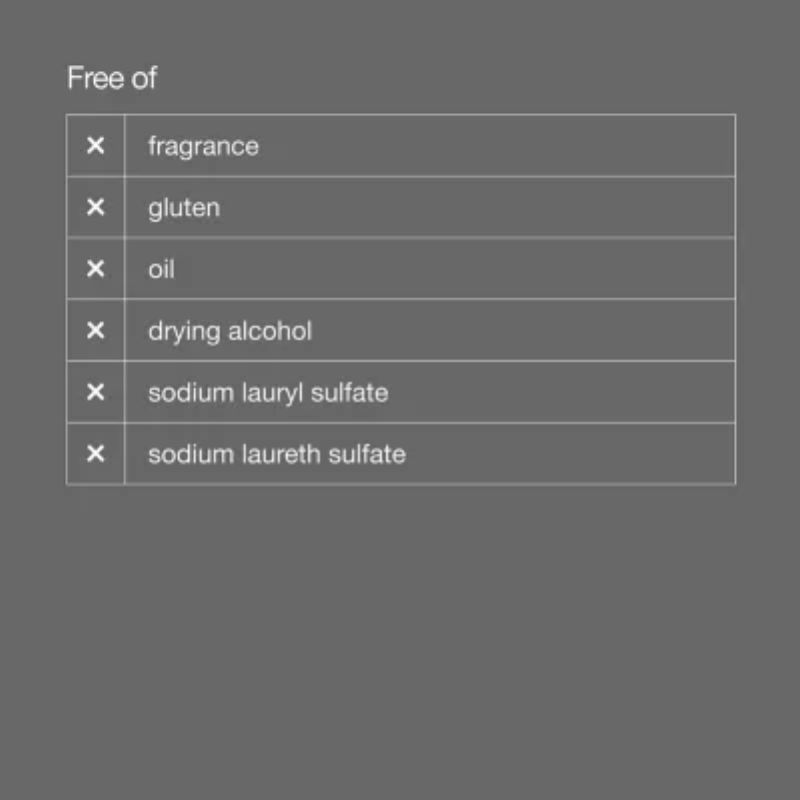The height and width of the screenshot is (800, 800).
Task: Click the word sulfate in the last row
Action: pyautogui.click(x=367, y=454)
